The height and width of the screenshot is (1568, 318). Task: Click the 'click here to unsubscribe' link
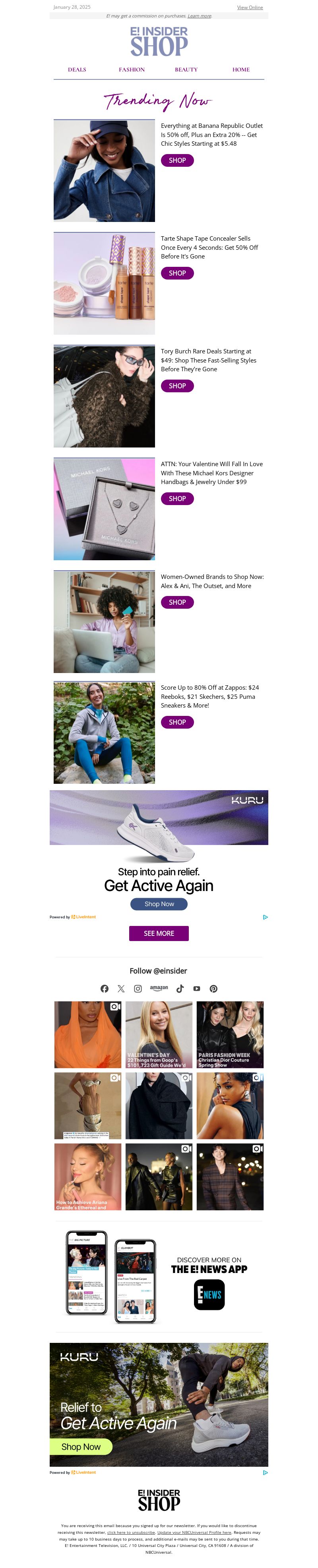pos(131,1532)
